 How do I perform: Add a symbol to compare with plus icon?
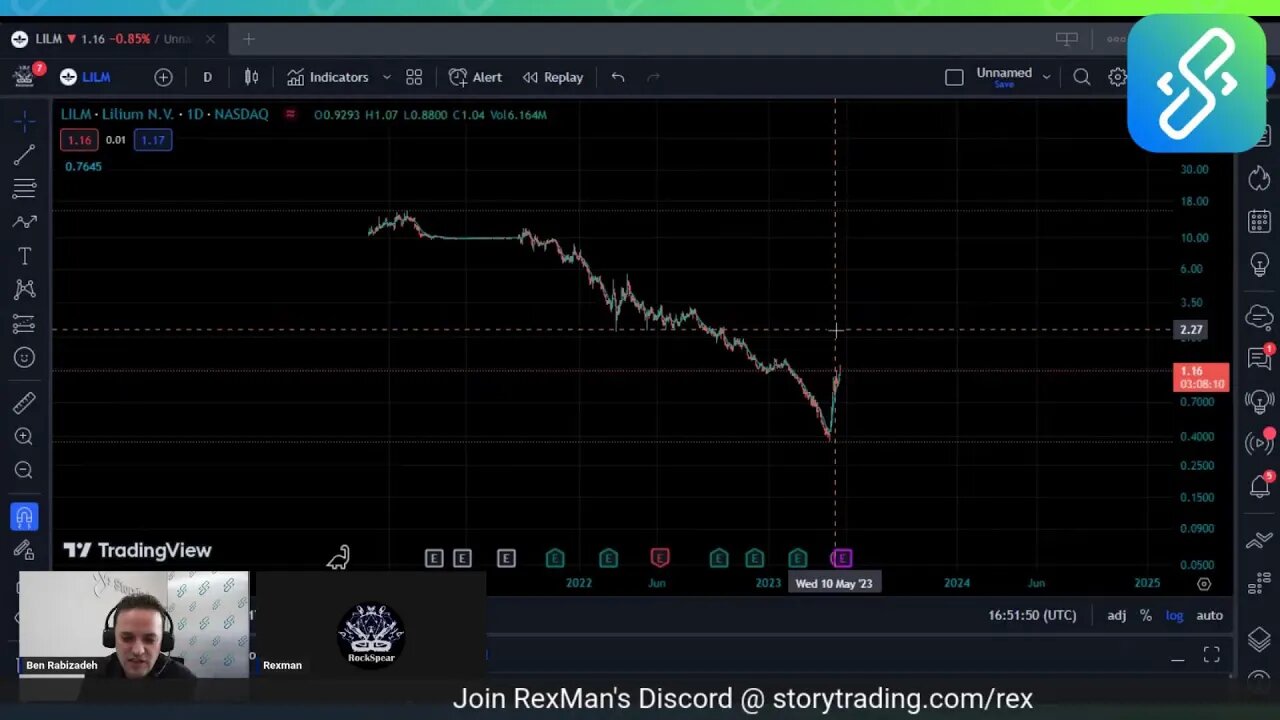(163, 77)
